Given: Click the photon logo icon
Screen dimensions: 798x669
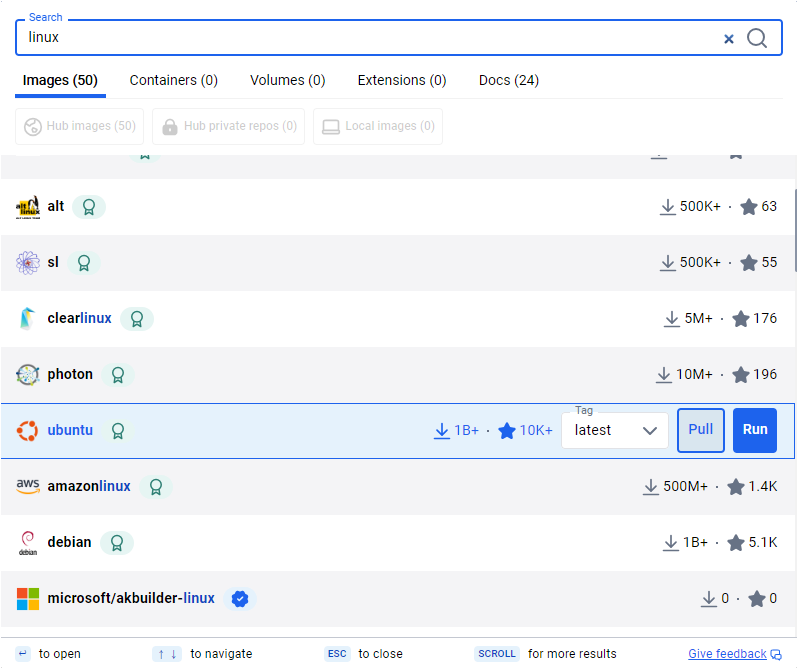Looking at the screenshot, I should coord(28,375).
